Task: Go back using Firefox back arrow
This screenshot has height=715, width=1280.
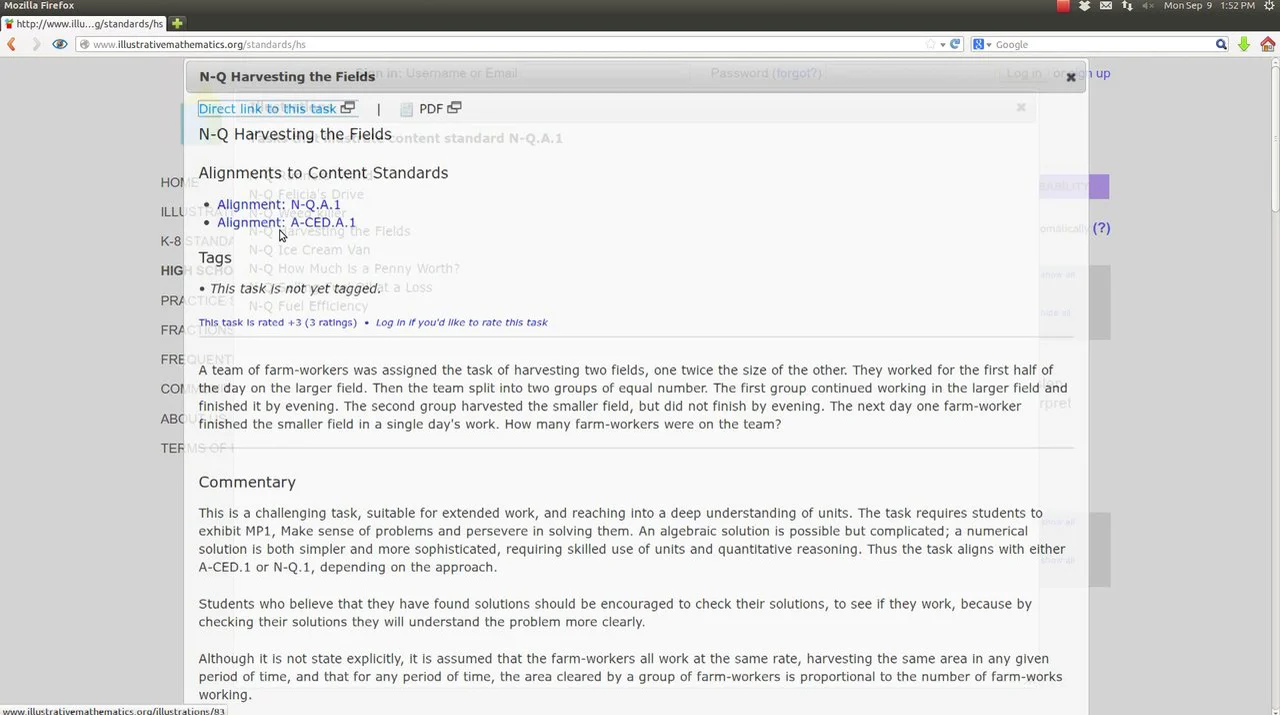Action: coord(12,44)
